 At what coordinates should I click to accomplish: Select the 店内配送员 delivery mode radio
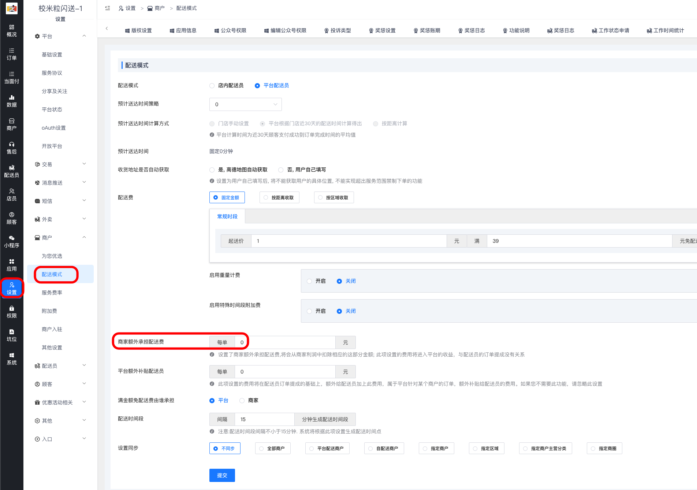coord(212,86)
